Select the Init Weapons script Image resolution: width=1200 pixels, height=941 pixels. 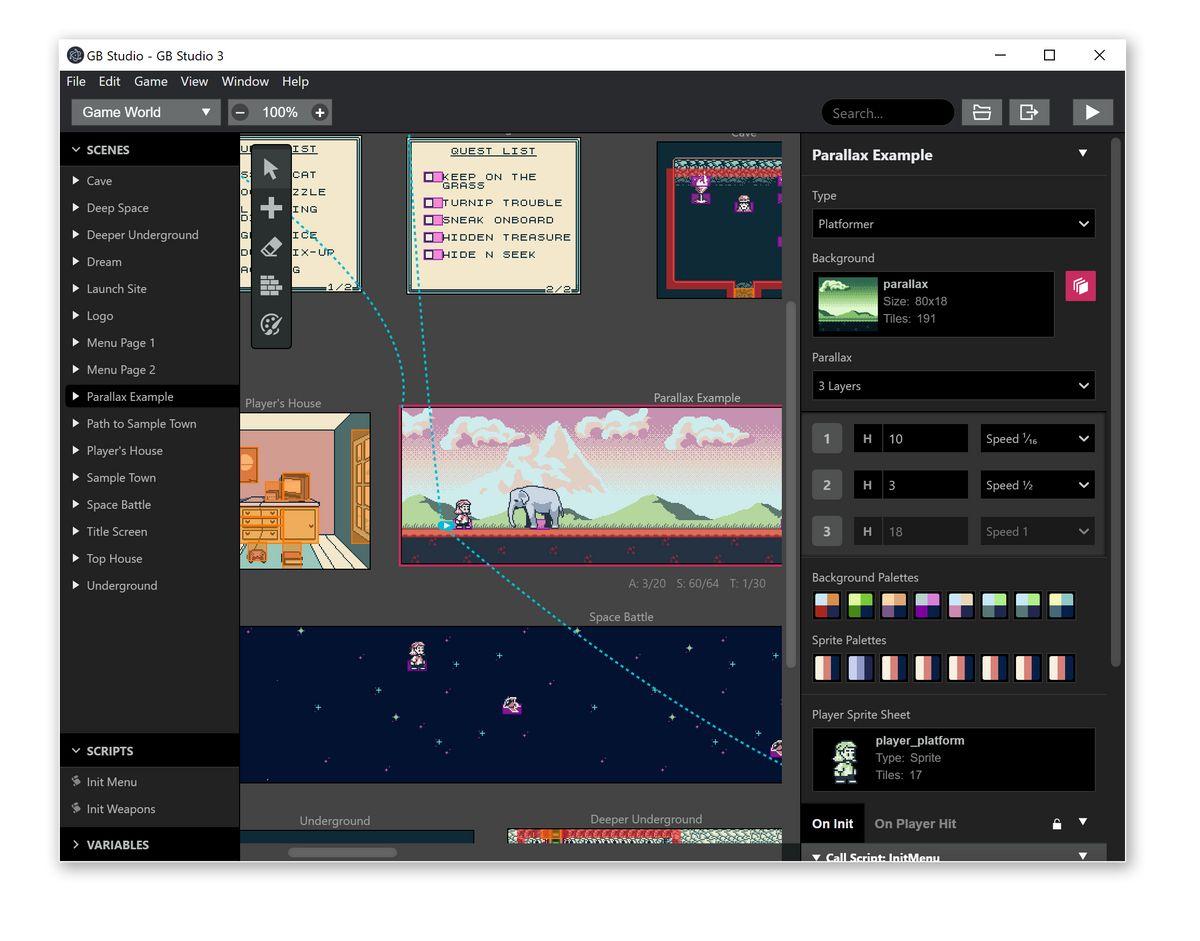pyautogui.click(x=121, y=809)
